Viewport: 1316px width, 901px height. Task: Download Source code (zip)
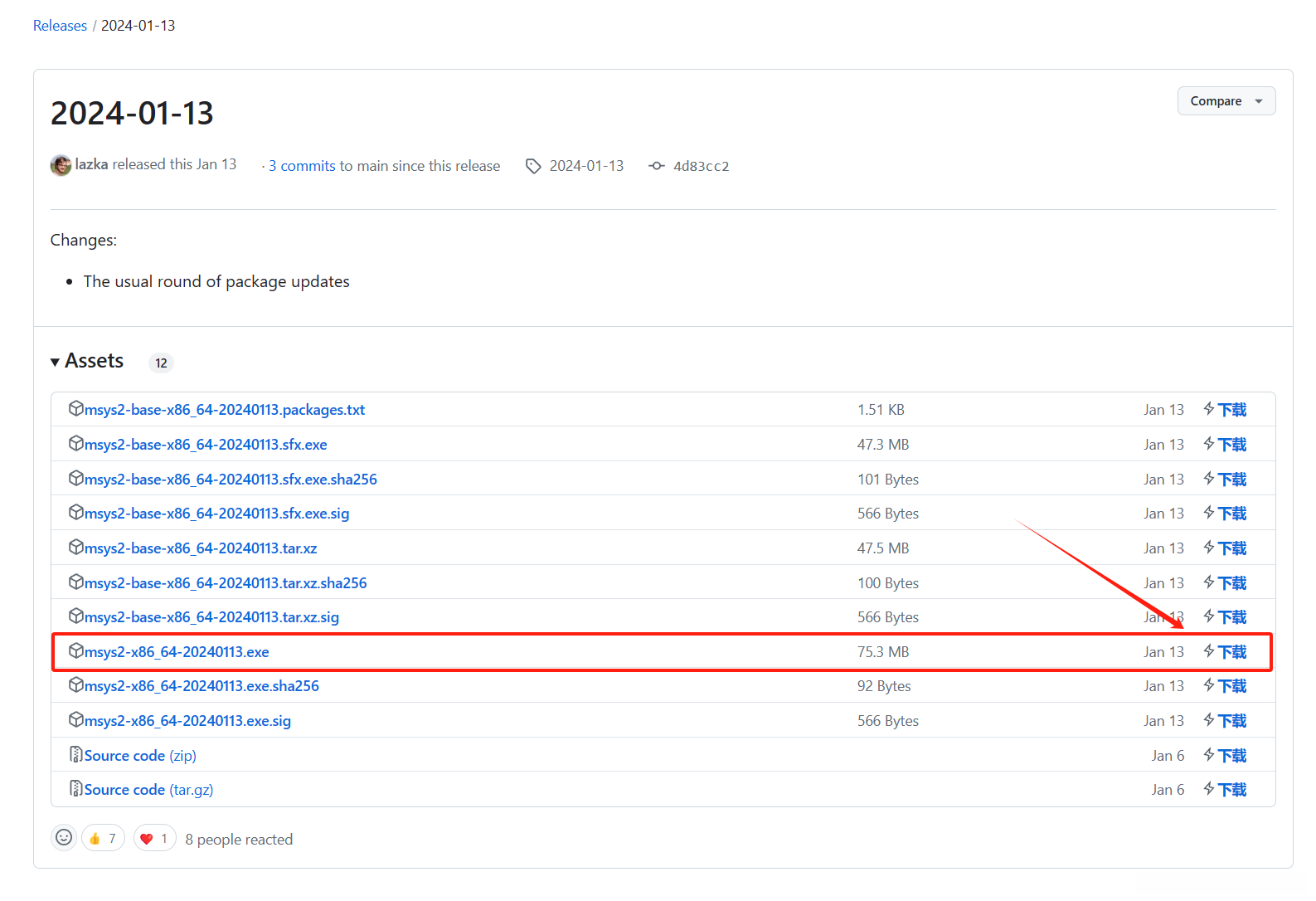140,756
